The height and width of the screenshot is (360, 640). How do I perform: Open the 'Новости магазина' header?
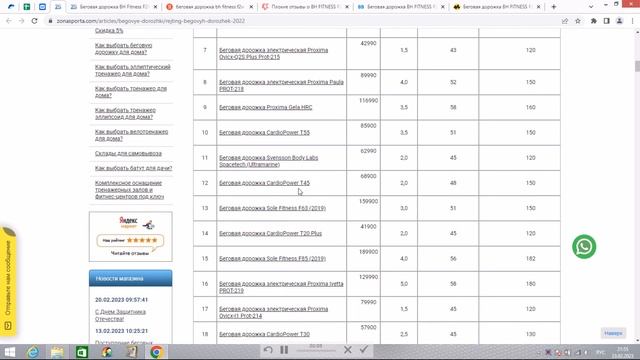pyautogui.click(x=131, y=278)
